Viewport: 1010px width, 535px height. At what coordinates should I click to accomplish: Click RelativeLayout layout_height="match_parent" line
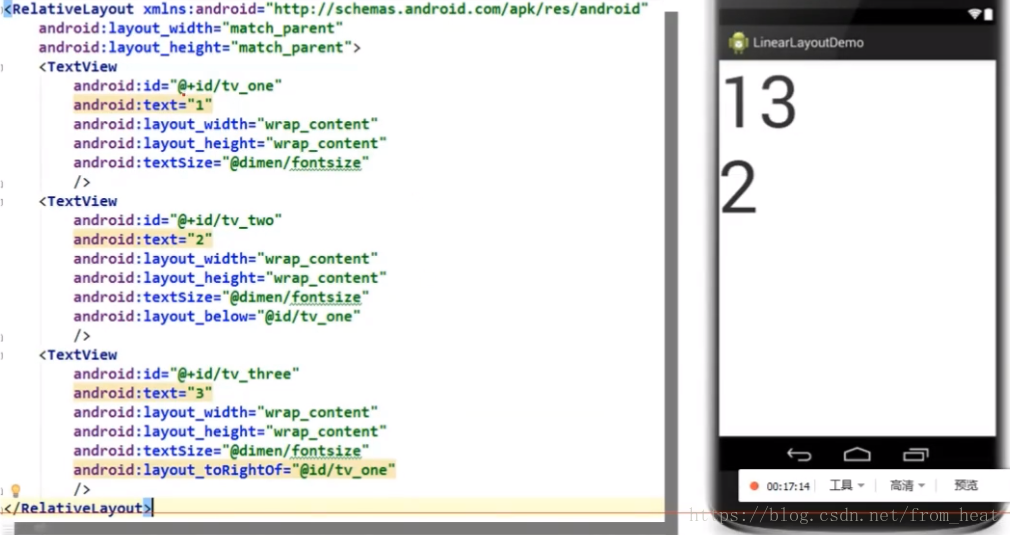[199, 48]
